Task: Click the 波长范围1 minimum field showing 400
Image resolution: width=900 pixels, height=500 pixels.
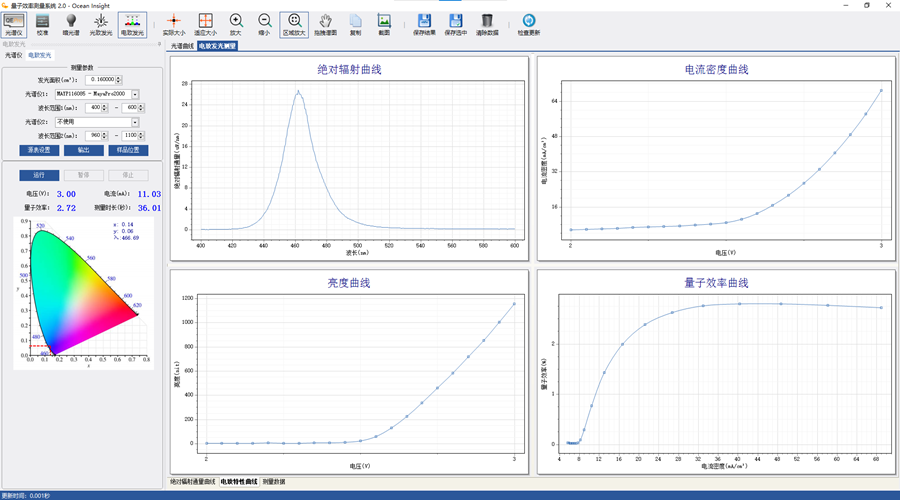Action: [x=96, y=108]
